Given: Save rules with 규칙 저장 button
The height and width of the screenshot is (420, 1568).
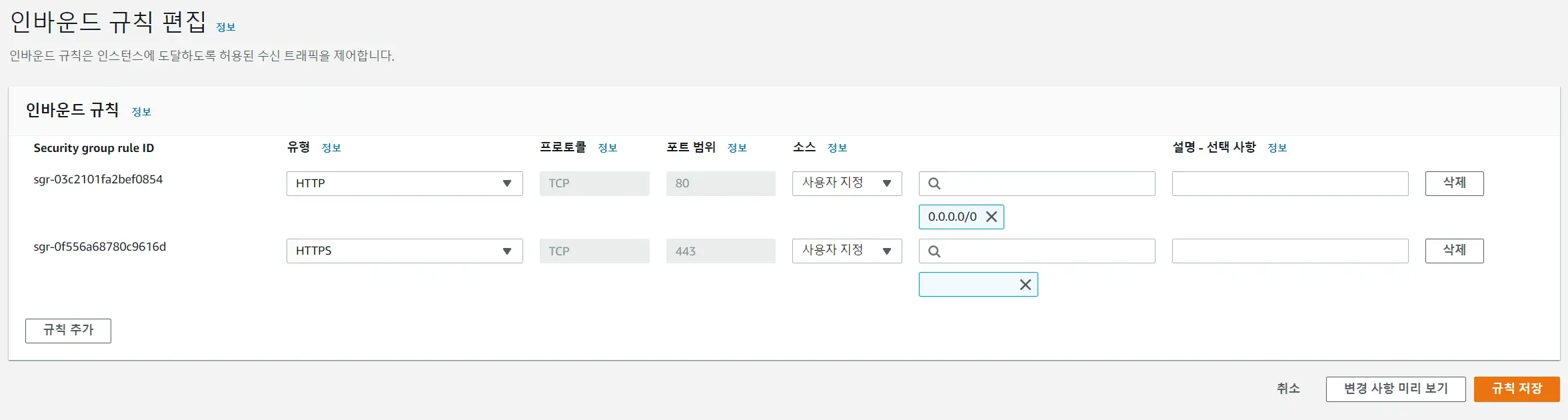Looking at the screenshot, I should 1516,389.
